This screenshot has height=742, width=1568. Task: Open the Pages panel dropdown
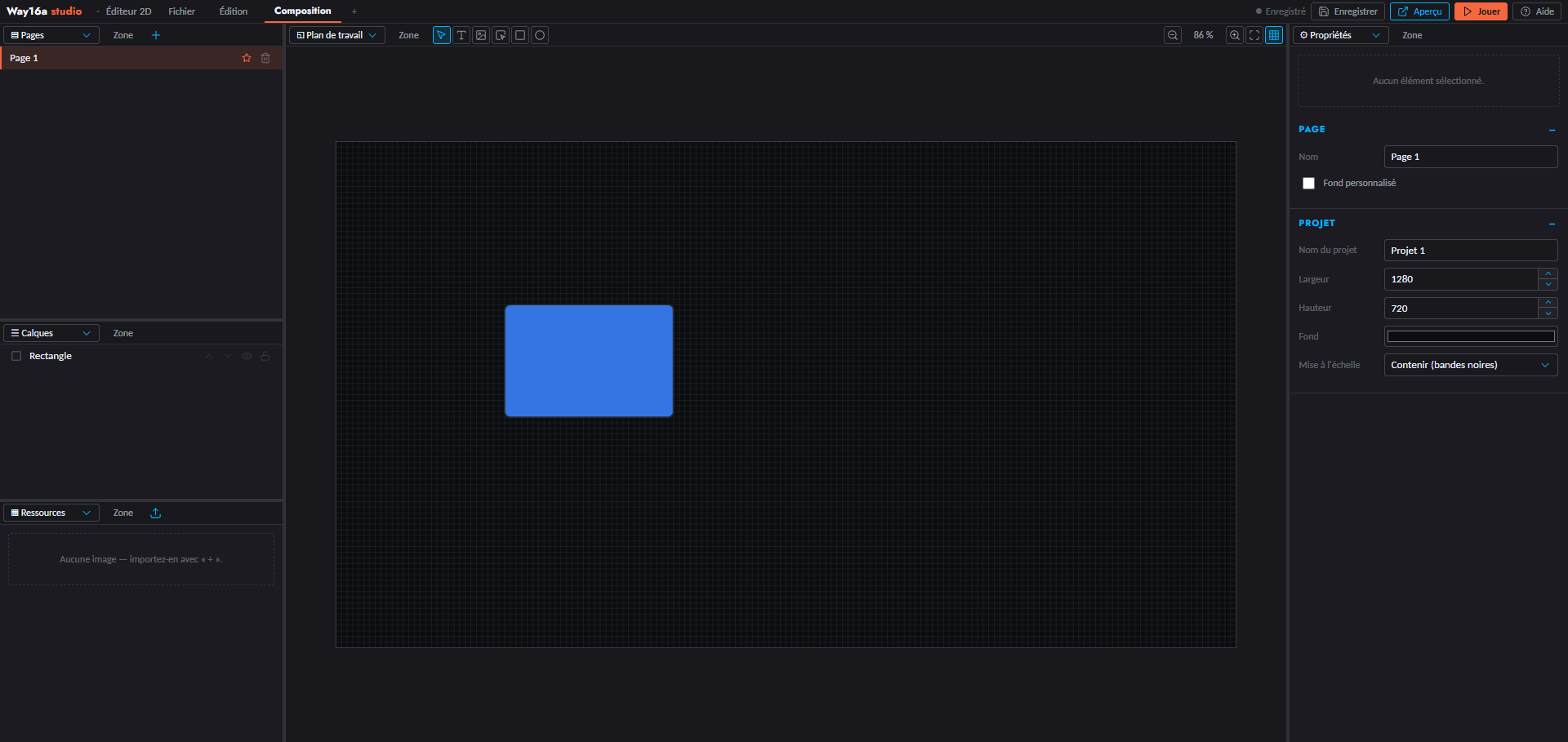click(51, 35)
